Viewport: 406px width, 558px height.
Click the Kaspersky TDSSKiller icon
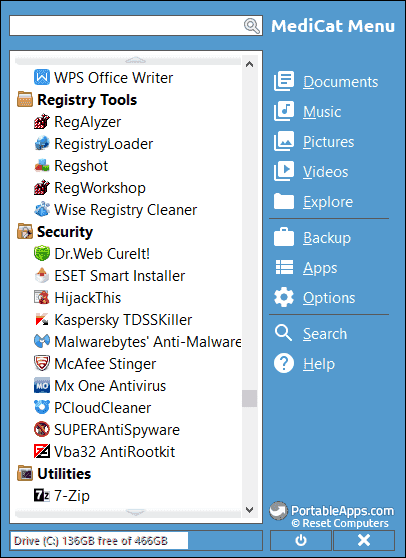point(42,320)
